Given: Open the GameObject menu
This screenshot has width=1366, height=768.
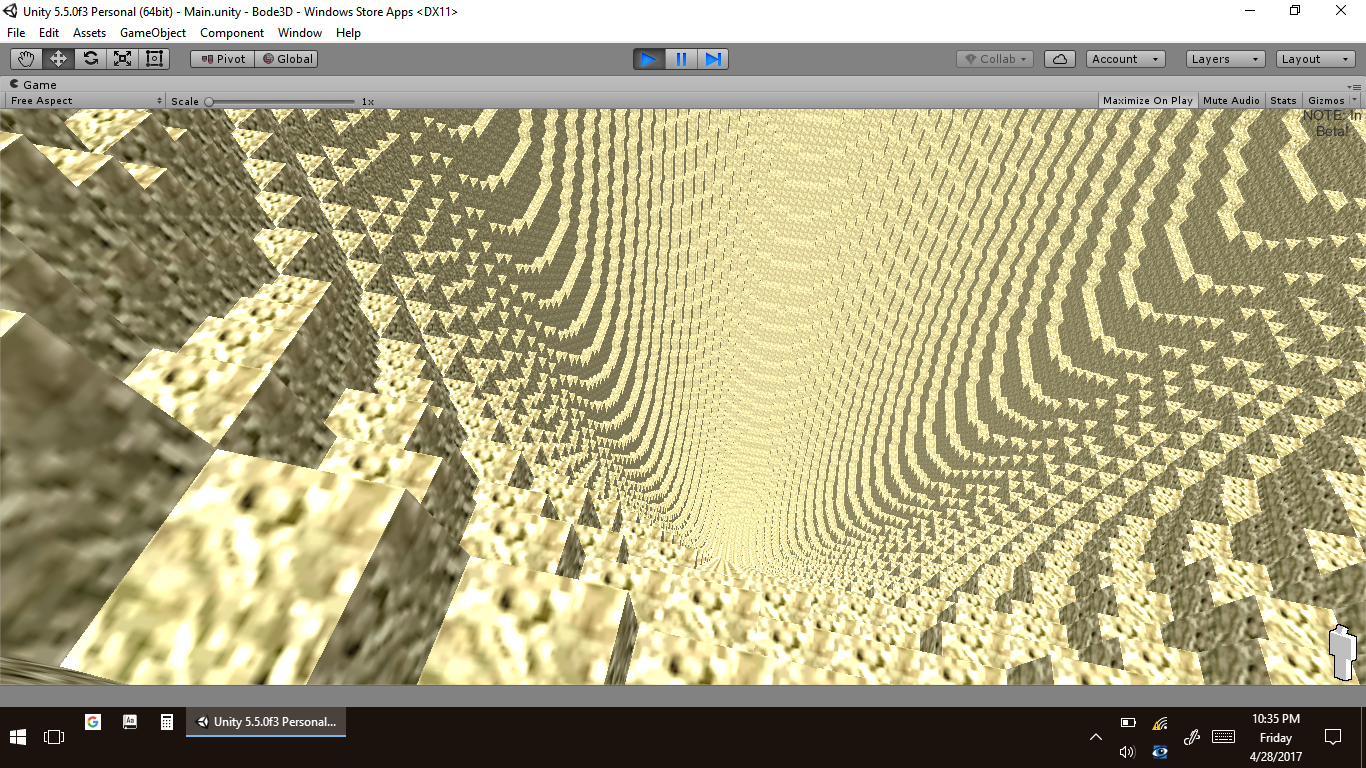Looking at the screenshot, I should (152, 33).
